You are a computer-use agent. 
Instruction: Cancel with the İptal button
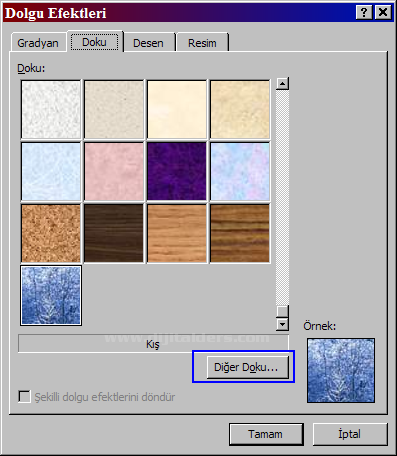coord(350,434)
